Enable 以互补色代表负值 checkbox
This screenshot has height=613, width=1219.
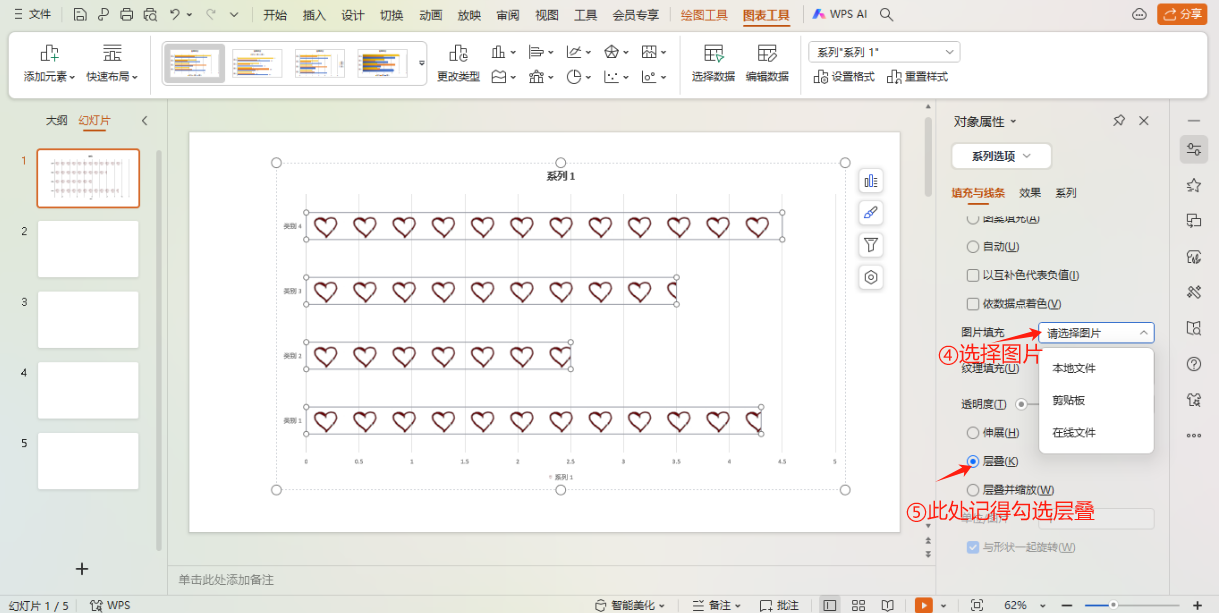point(972,275)
